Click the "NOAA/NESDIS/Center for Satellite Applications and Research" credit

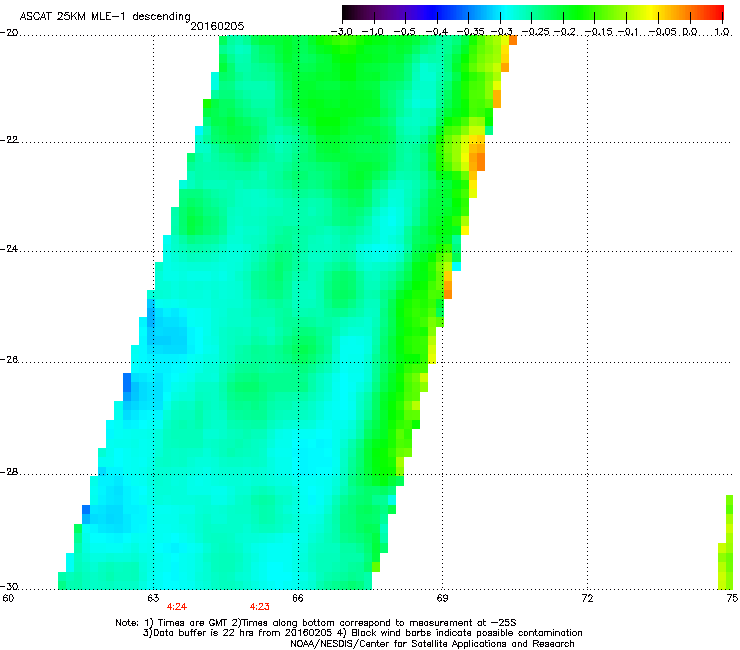pos(432,644)
